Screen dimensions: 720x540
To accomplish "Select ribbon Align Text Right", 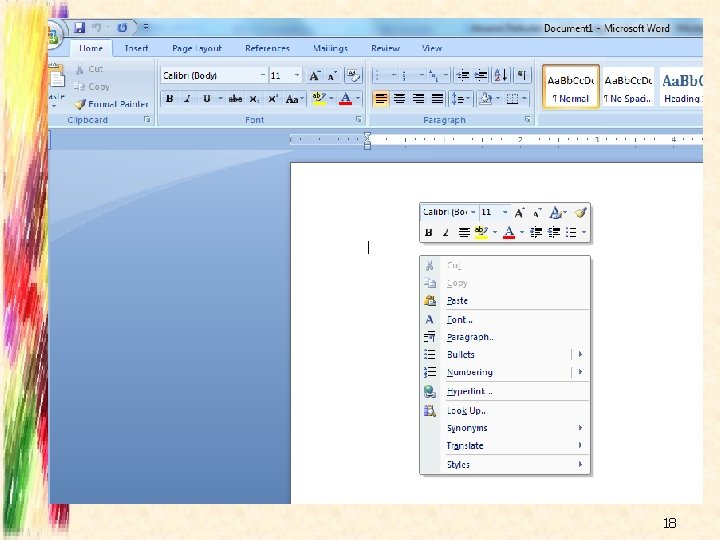I will [418, 99].
